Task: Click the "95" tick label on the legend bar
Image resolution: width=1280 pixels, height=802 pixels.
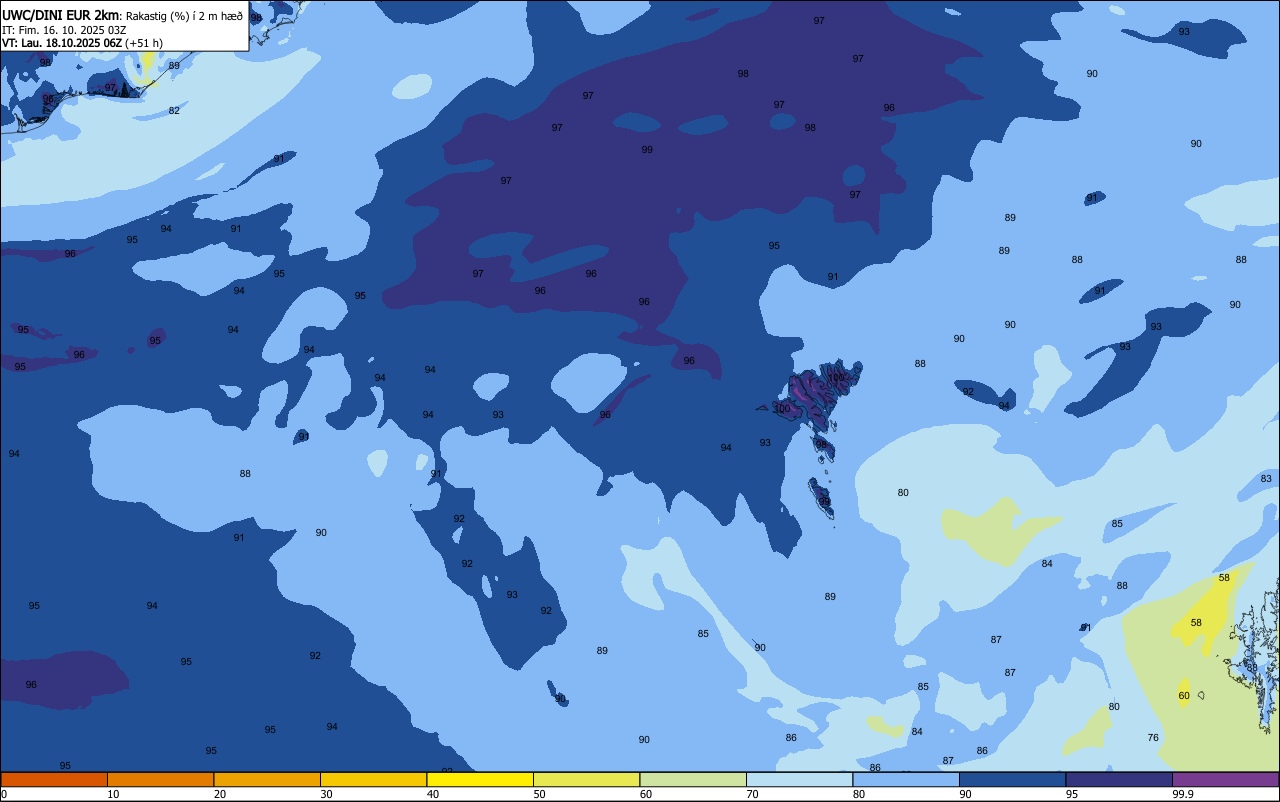Action: click(x=1072, y=794)
